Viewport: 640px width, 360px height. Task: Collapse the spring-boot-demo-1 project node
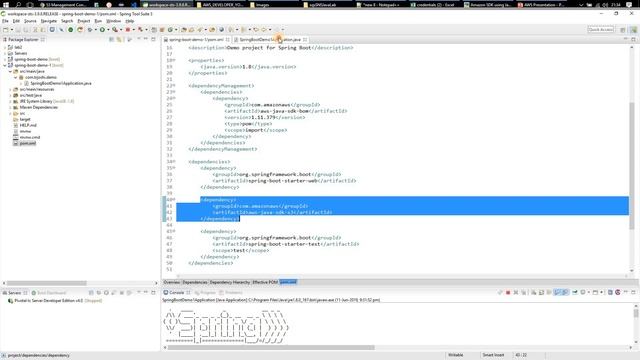(5, 65)
